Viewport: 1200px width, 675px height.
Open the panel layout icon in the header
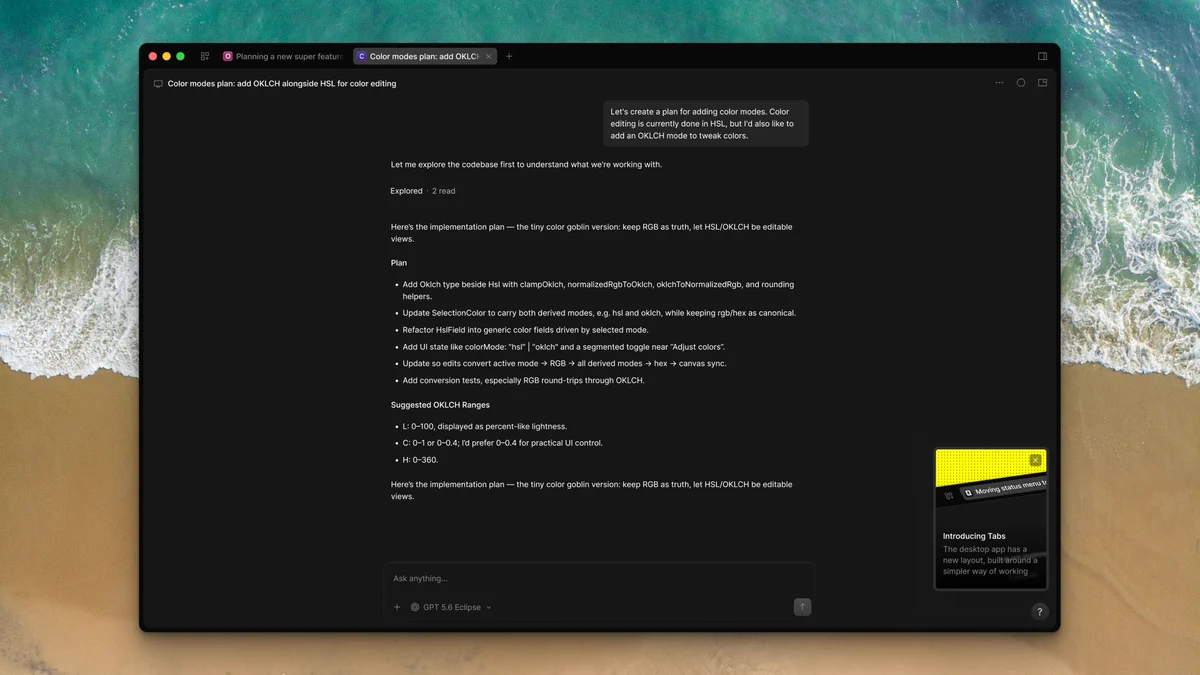[1042, 83]
